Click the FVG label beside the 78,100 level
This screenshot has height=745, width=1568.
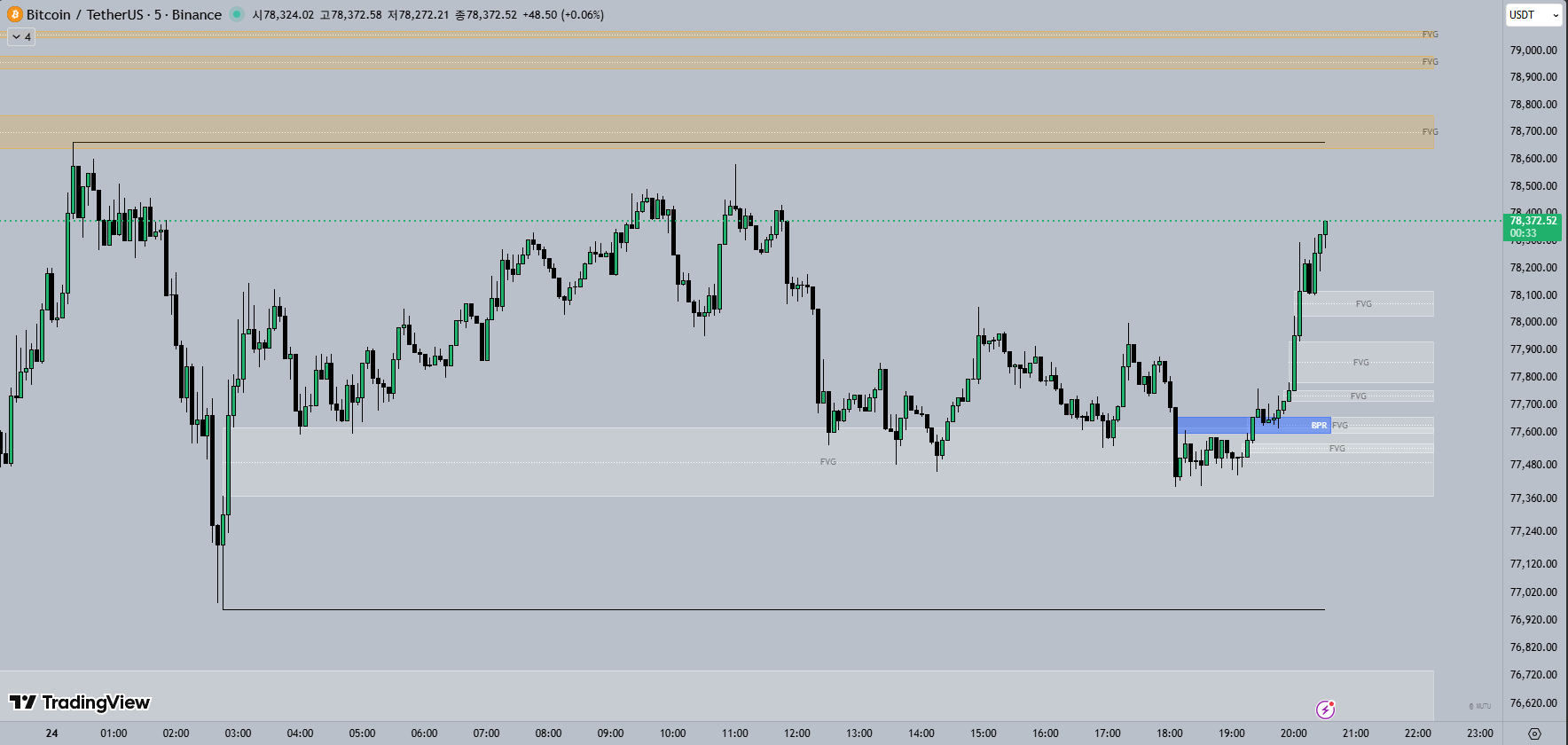coord(1364,304)
